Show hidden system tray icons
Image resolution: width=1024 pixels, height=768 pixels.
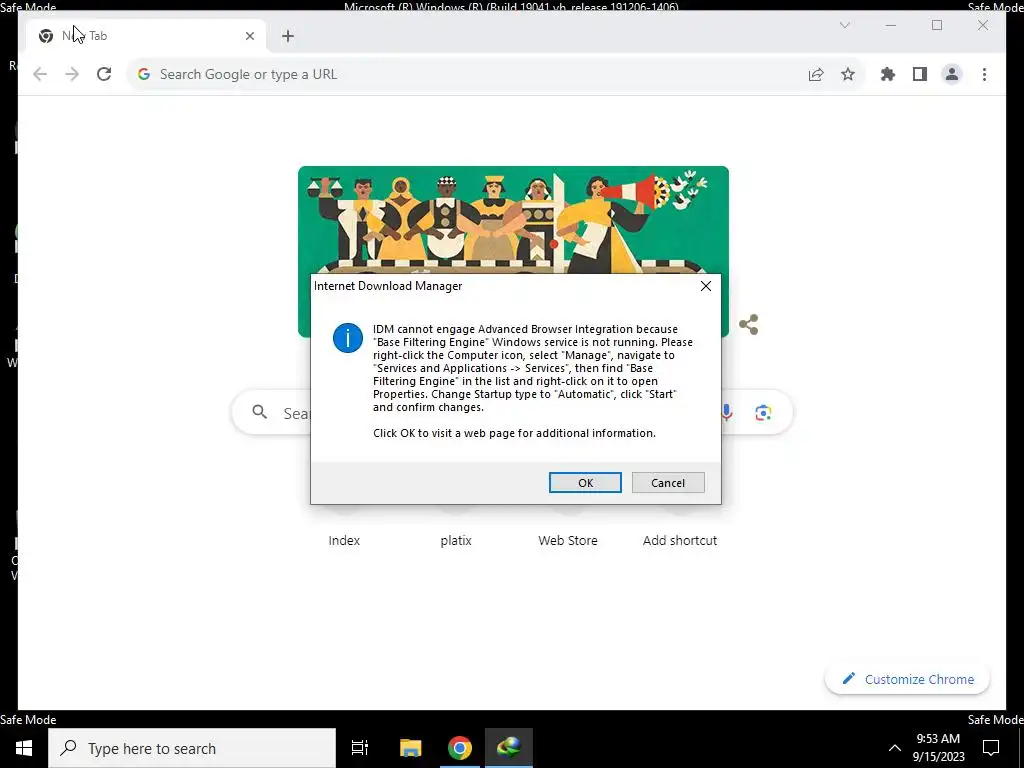895,748
